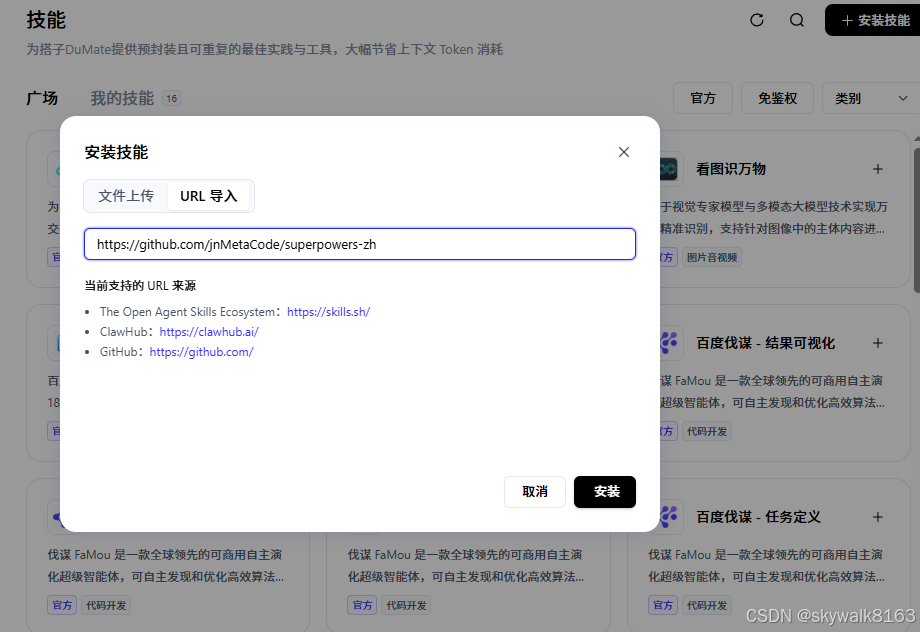
Task: Click the 16 count badge
Action: 171,99
